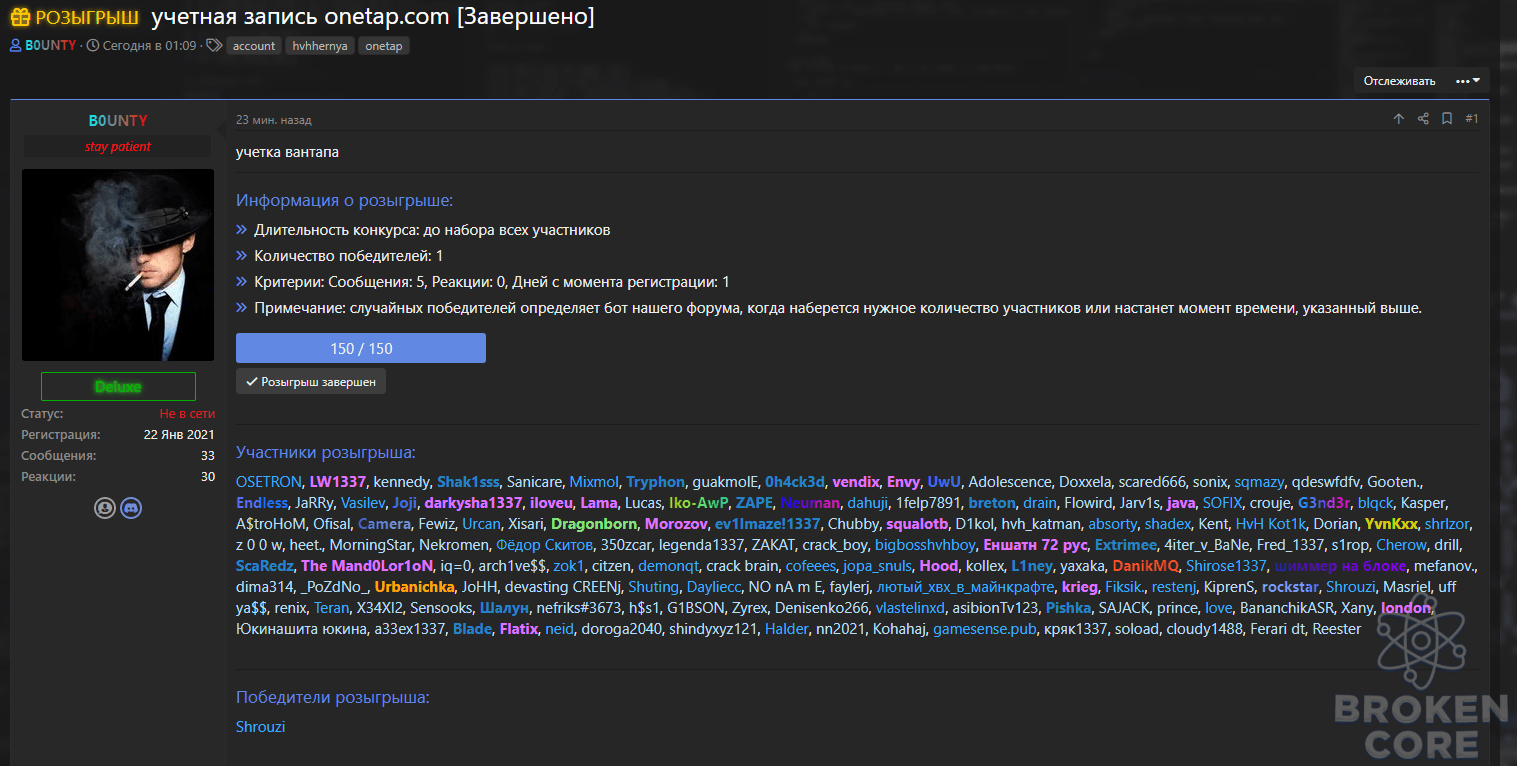Click the gift icon beside РОЗЫГРЫШ title
Image resolution: width=1517 pixels, height=766 pixels.
coord(21,18)
